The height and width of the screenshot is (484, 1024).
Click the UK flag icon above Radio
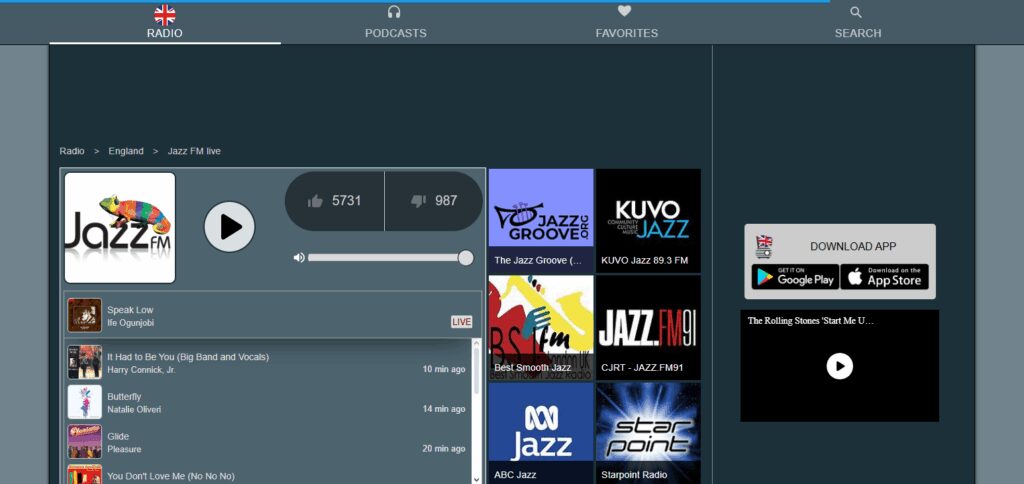tap(165, 14)
